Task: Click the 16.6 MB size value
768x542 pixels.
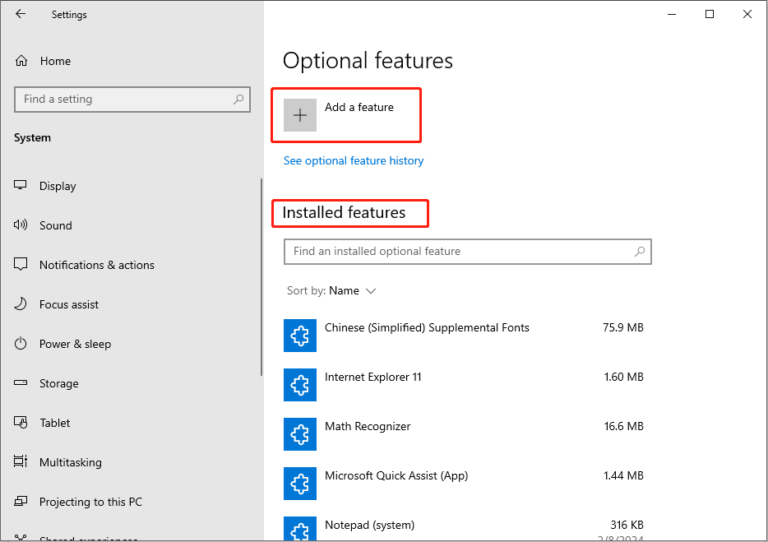Action: click(624, 426)
